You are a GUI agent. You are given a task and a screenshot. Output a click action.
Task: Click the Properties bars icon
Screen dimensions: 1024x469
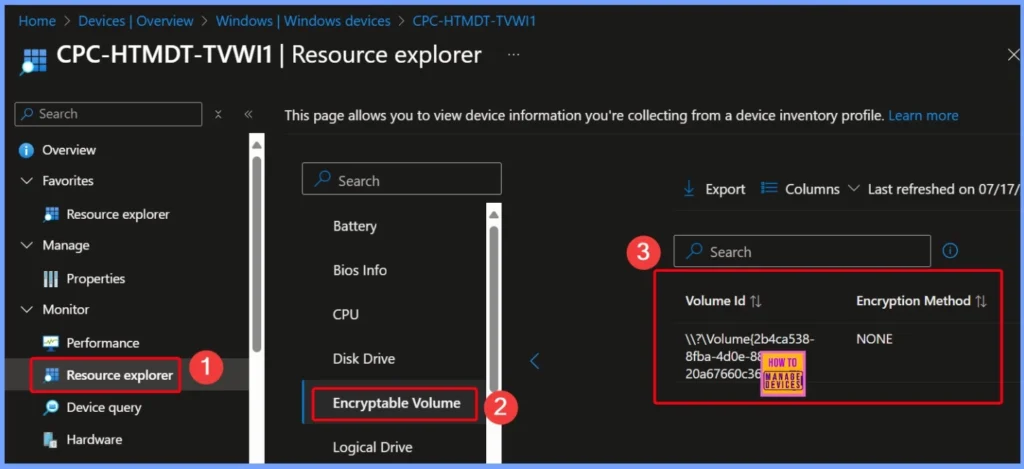tap(51, 279)
